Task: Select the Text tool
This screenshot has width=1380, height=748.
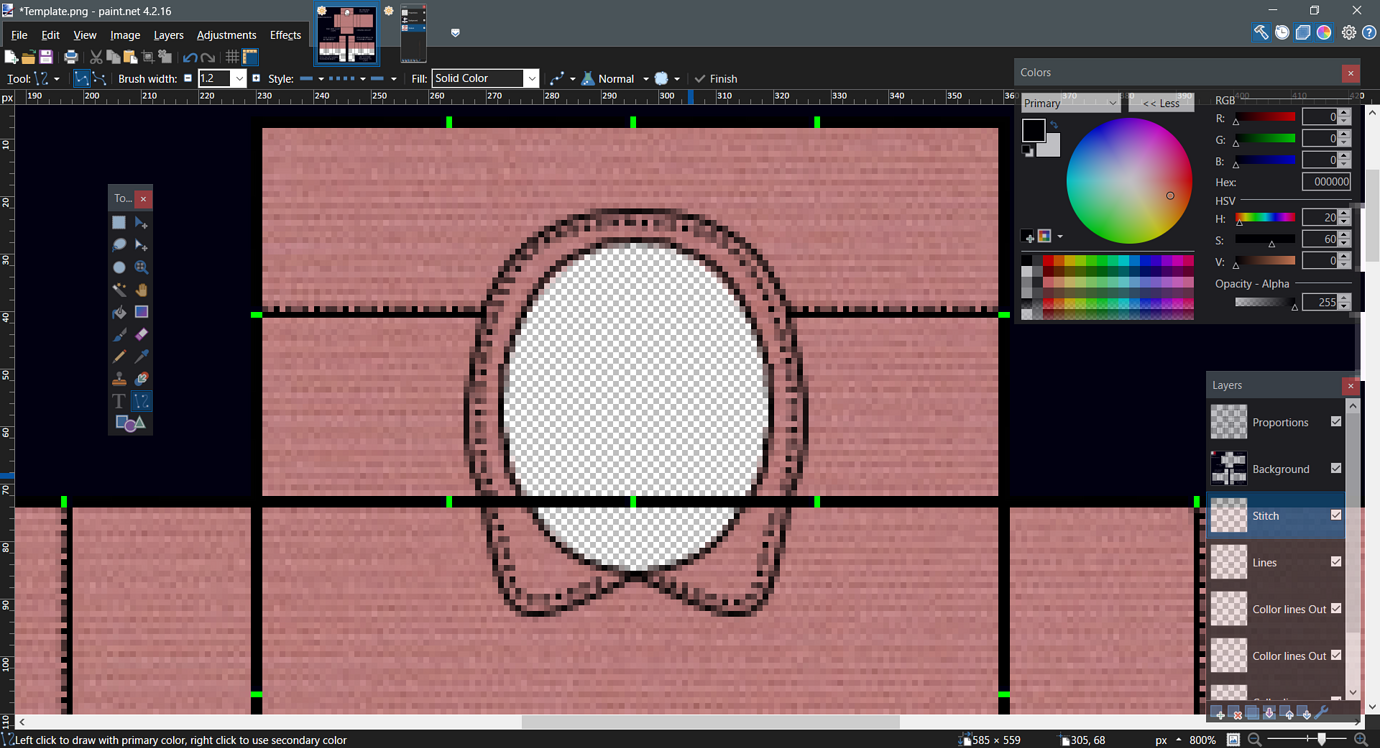Action: pyautogui.click(x=119, y=401)
